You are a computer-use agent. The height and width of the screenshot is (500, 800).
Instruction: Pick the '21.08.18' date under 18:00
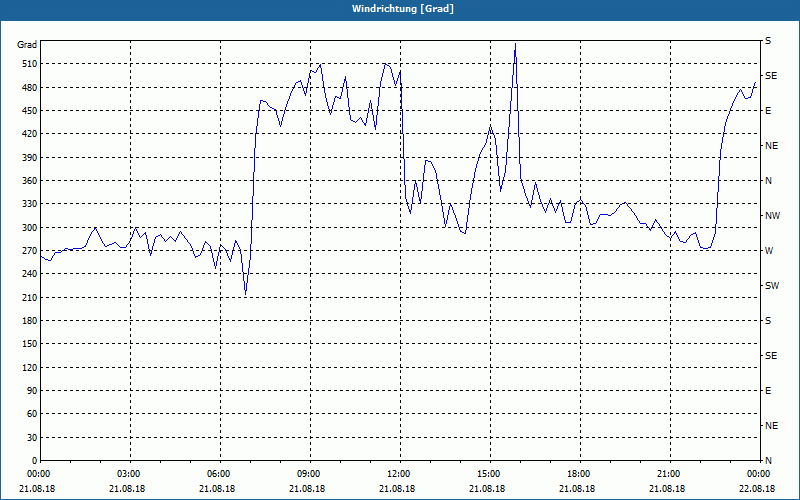click(x=577, y=489)
